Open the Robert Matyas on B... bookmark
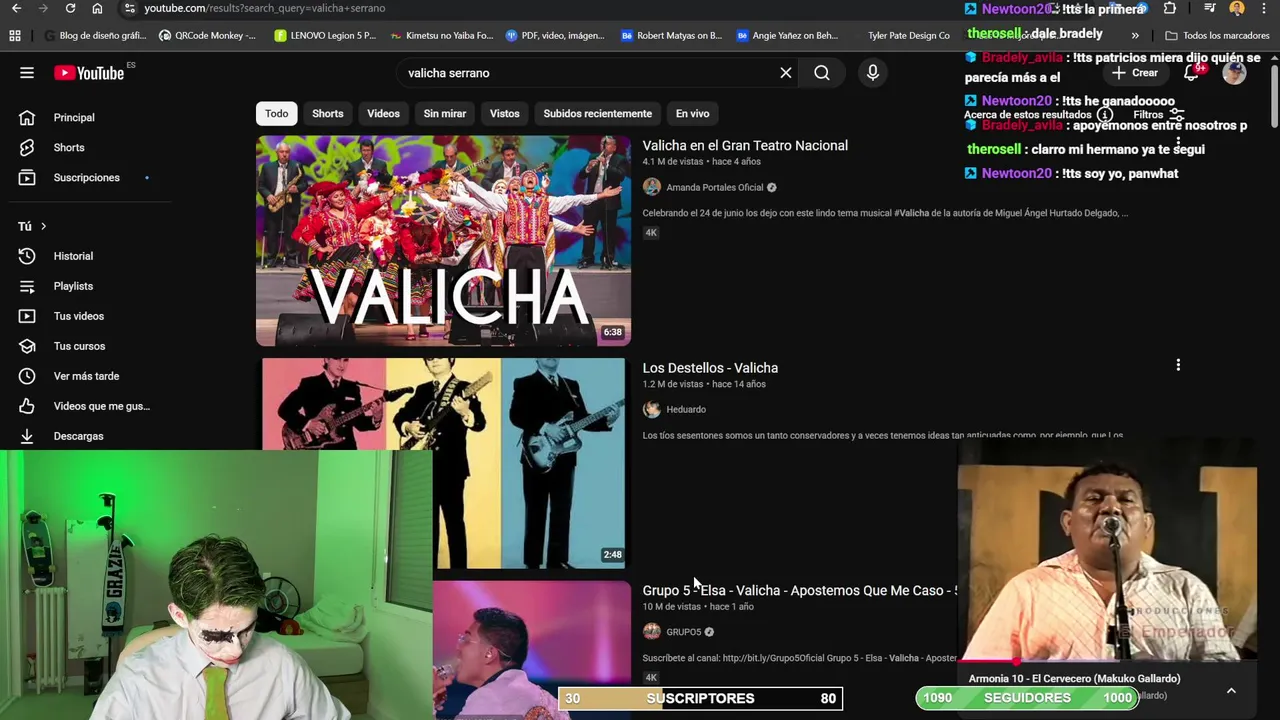This screenshot has height=720, width=1280. coord(671,36)
